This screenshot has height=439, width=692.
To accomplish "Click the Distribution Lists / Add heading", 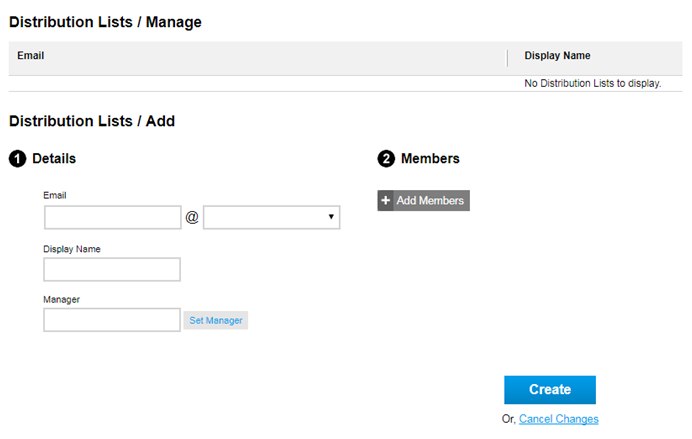I will 92,121.
